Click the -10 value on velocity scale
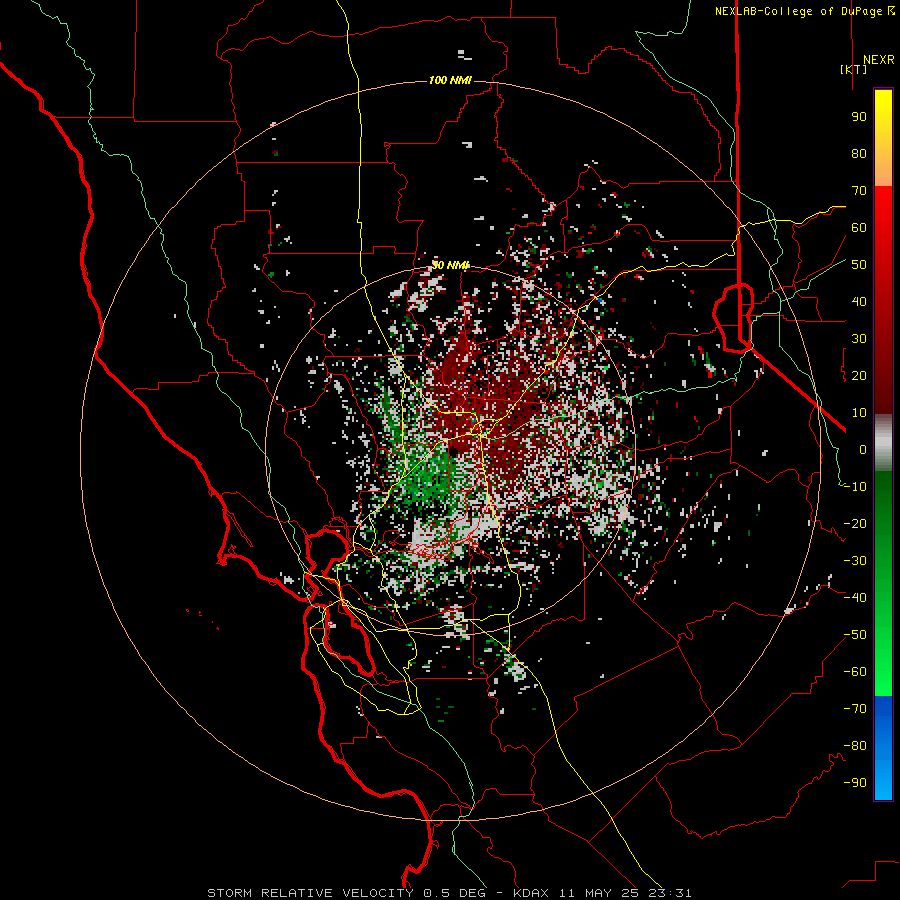The height and width of the screenshot is (900, 900). click(x=855, y=487)
